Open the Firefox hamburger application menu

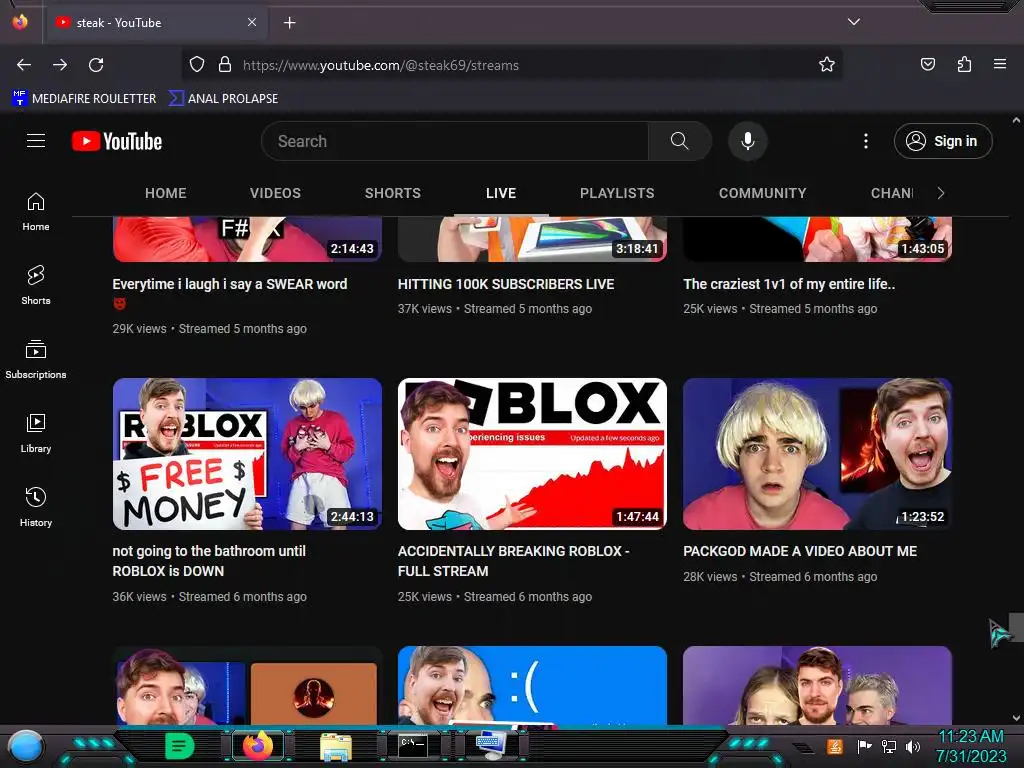click(1000, 64)
